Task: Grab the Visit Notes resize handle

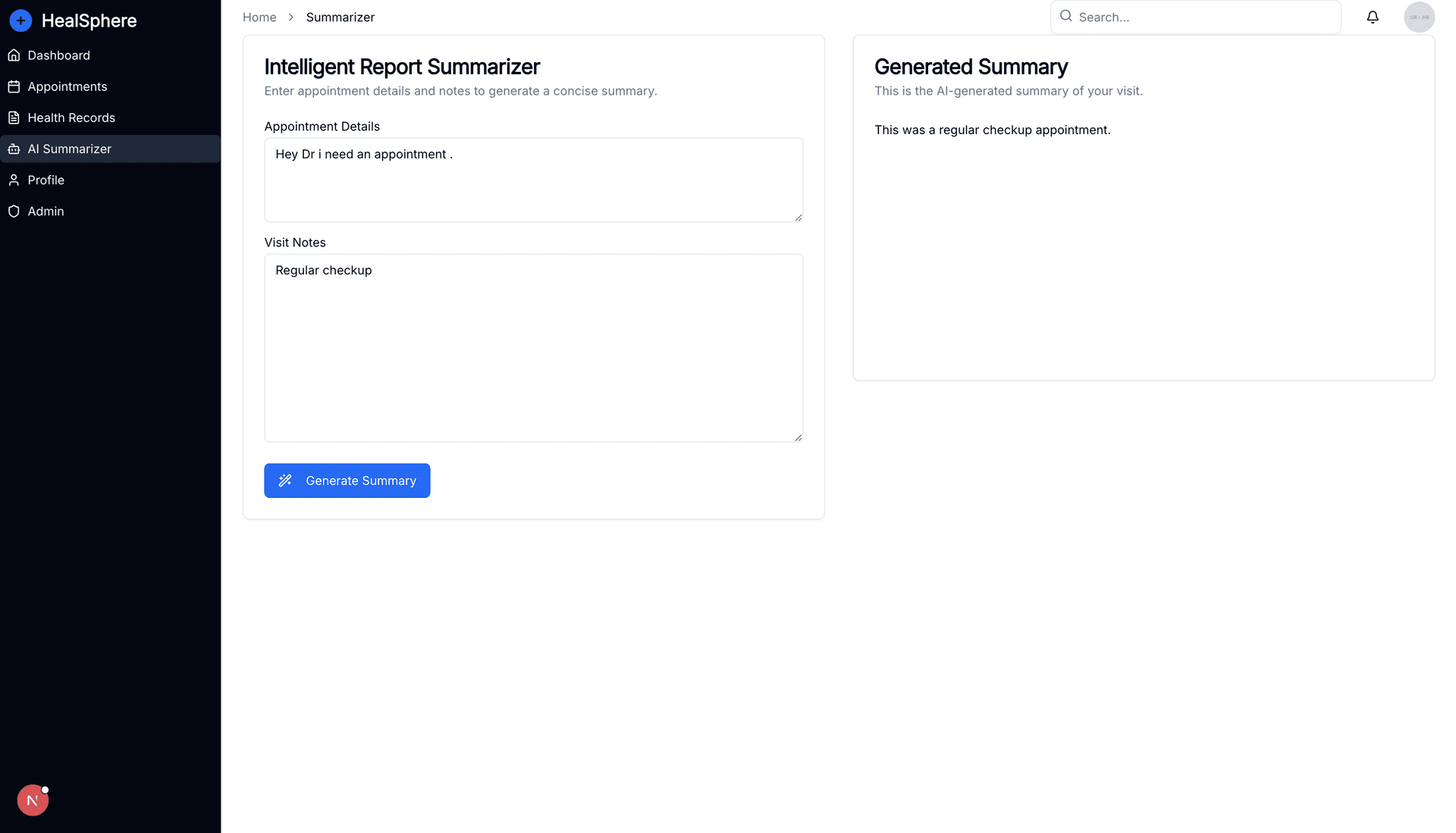Action: pos(799,437)
